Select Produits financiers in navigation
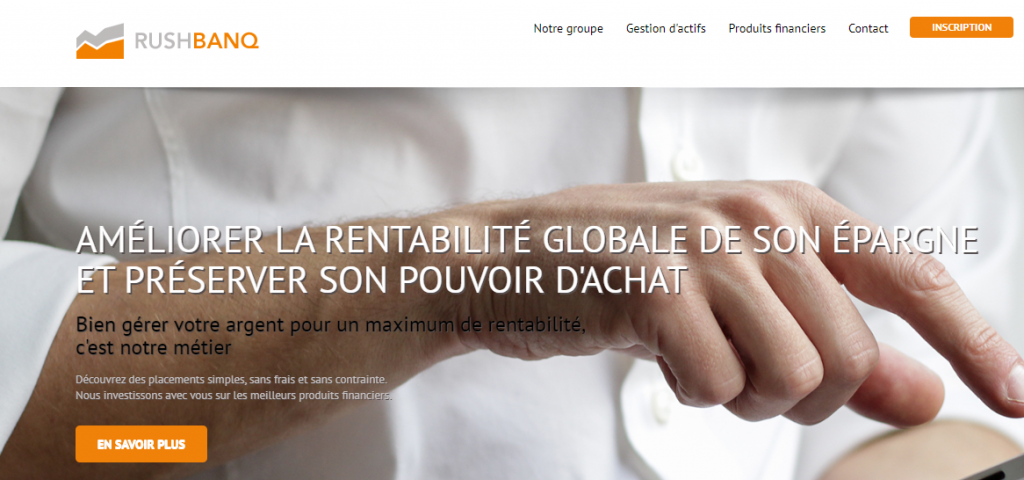The image size is (1024, 480). click(x=776, y=29)
